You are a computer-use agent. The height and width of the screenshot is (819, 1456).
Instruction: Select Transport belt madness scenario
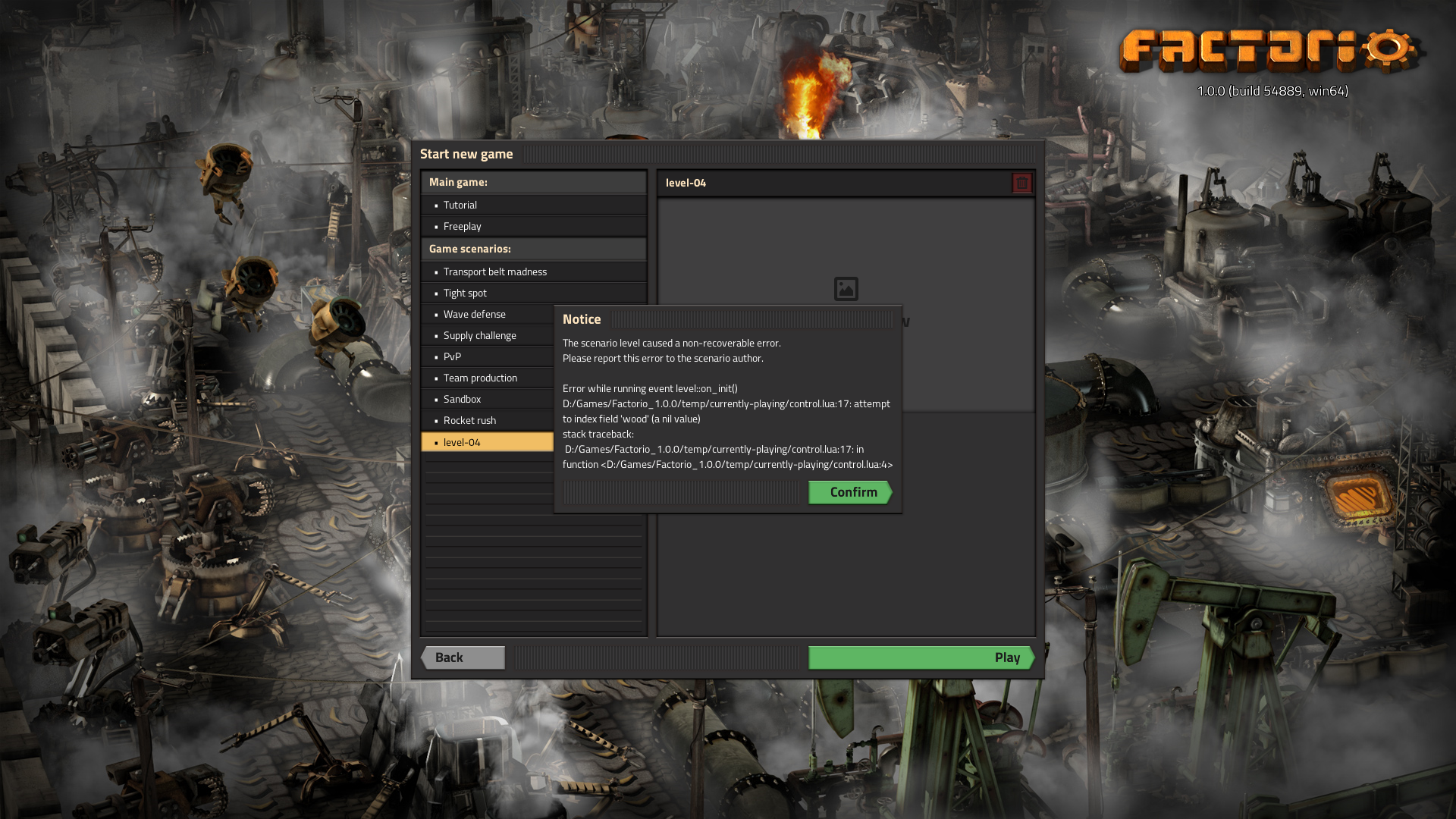point(534,271)
